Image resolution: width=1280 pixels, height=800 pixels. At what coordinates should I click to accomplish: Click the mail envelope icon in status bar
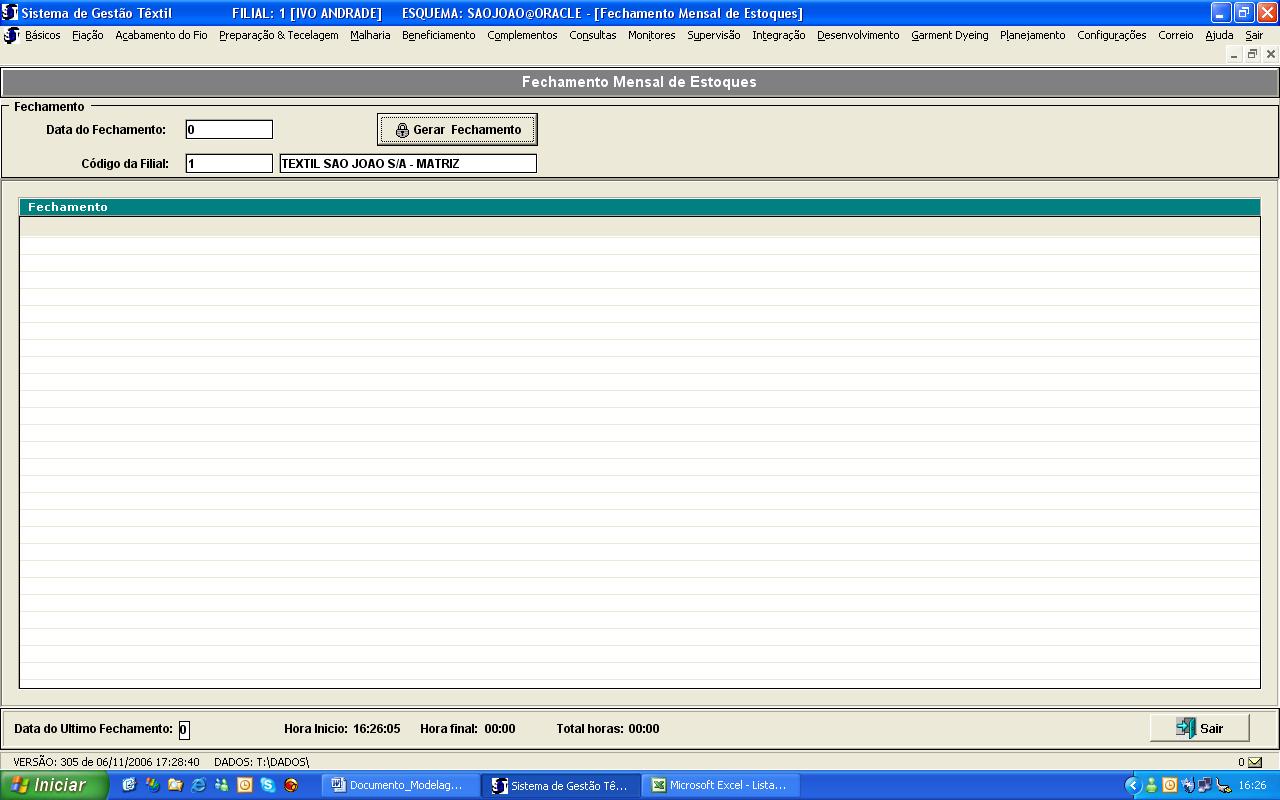click(x=1255, y=762)
